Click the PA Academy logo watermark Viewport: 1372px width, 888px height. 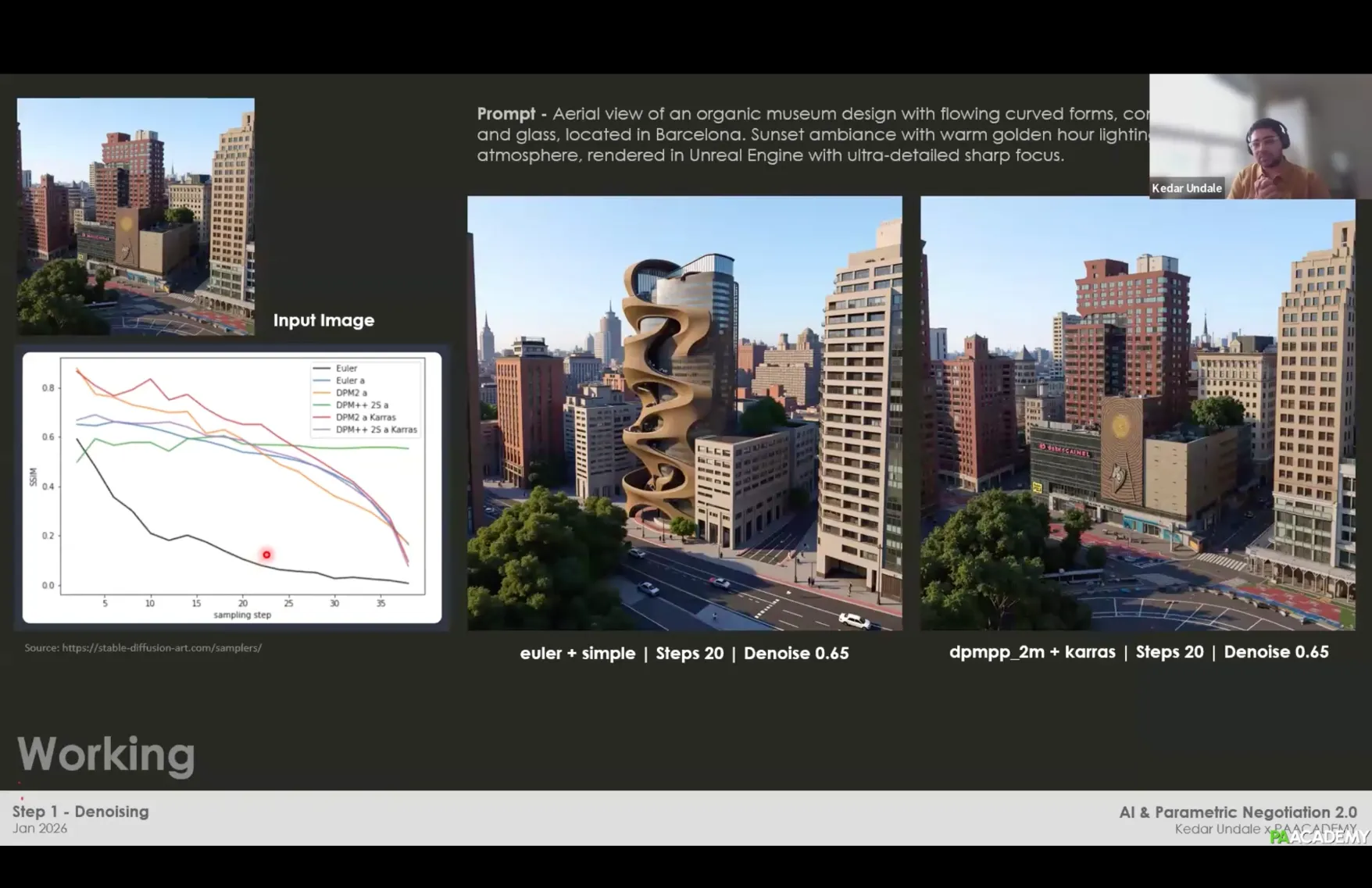pyautogui.click(x=1319, y=836)
